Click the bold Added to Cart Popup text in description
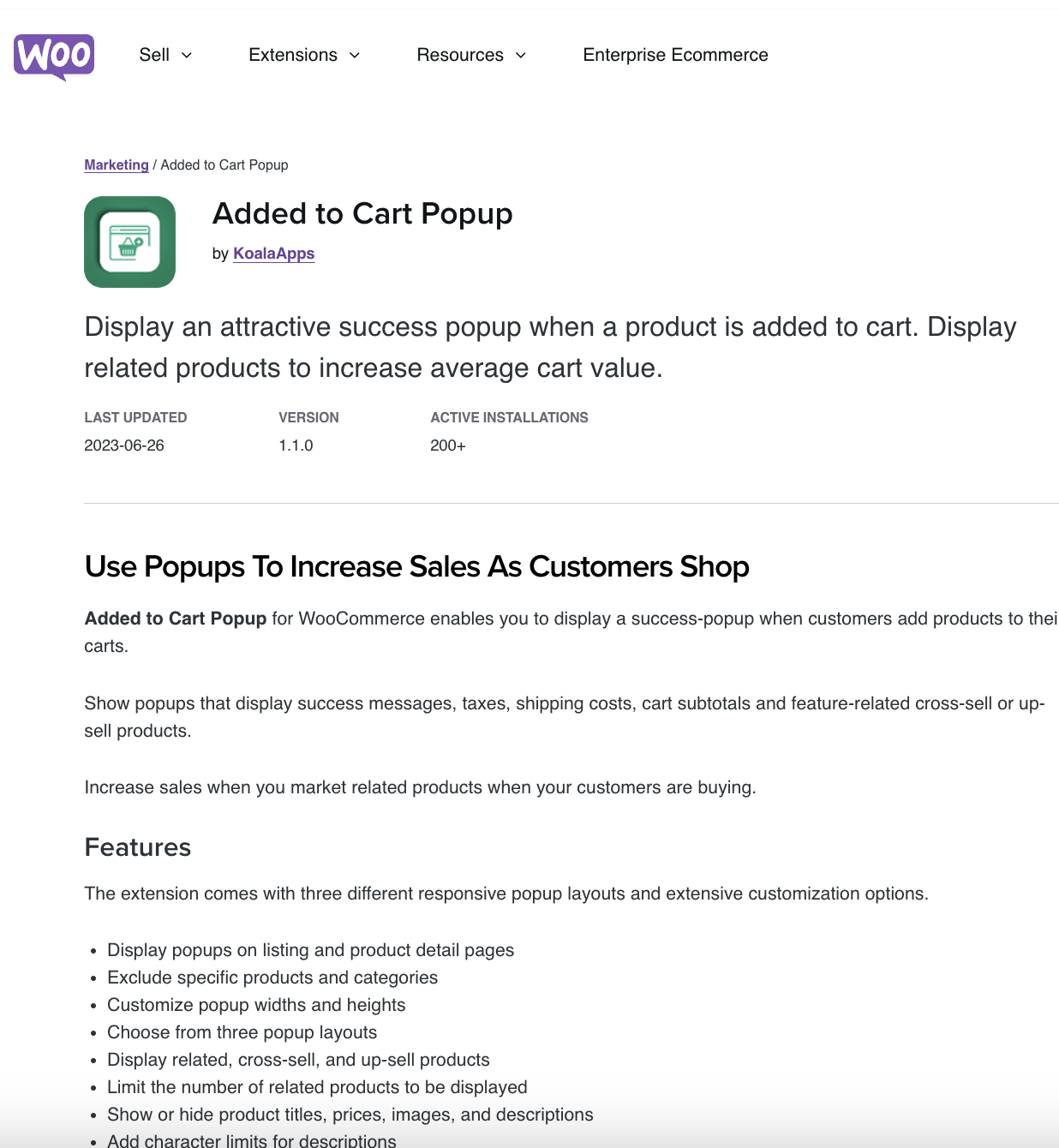1059x1148 pixels. (x=174, y=618)
